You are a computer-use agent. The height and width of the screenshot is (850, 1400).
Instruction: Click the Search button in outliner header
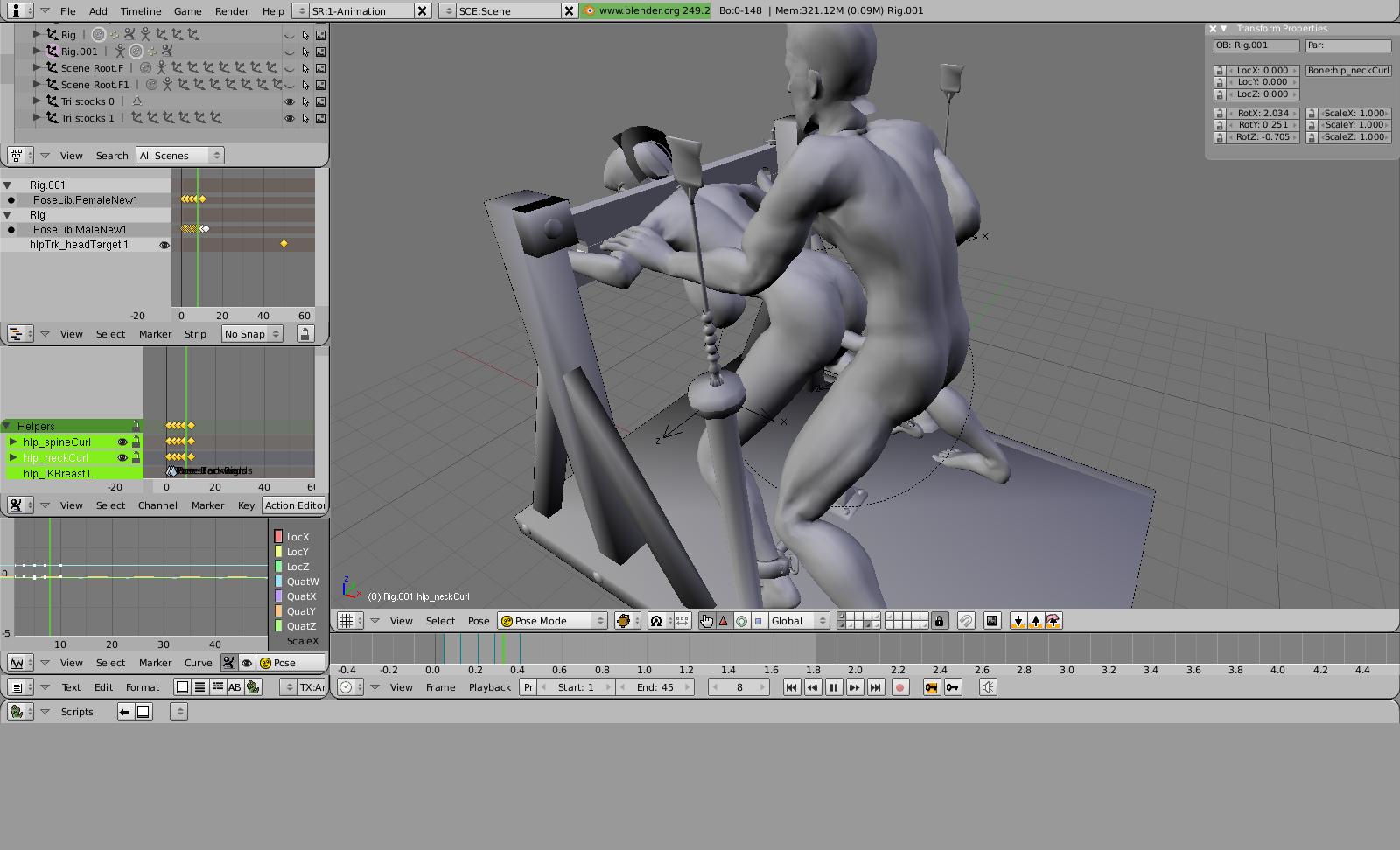tap(112, 156)
